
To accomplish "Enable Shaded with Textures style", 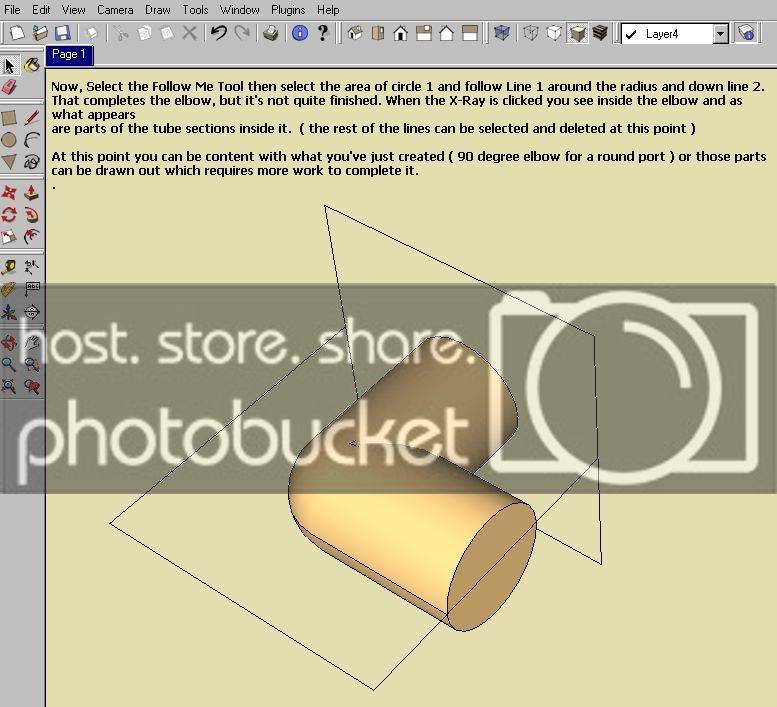I will point(600,33).
